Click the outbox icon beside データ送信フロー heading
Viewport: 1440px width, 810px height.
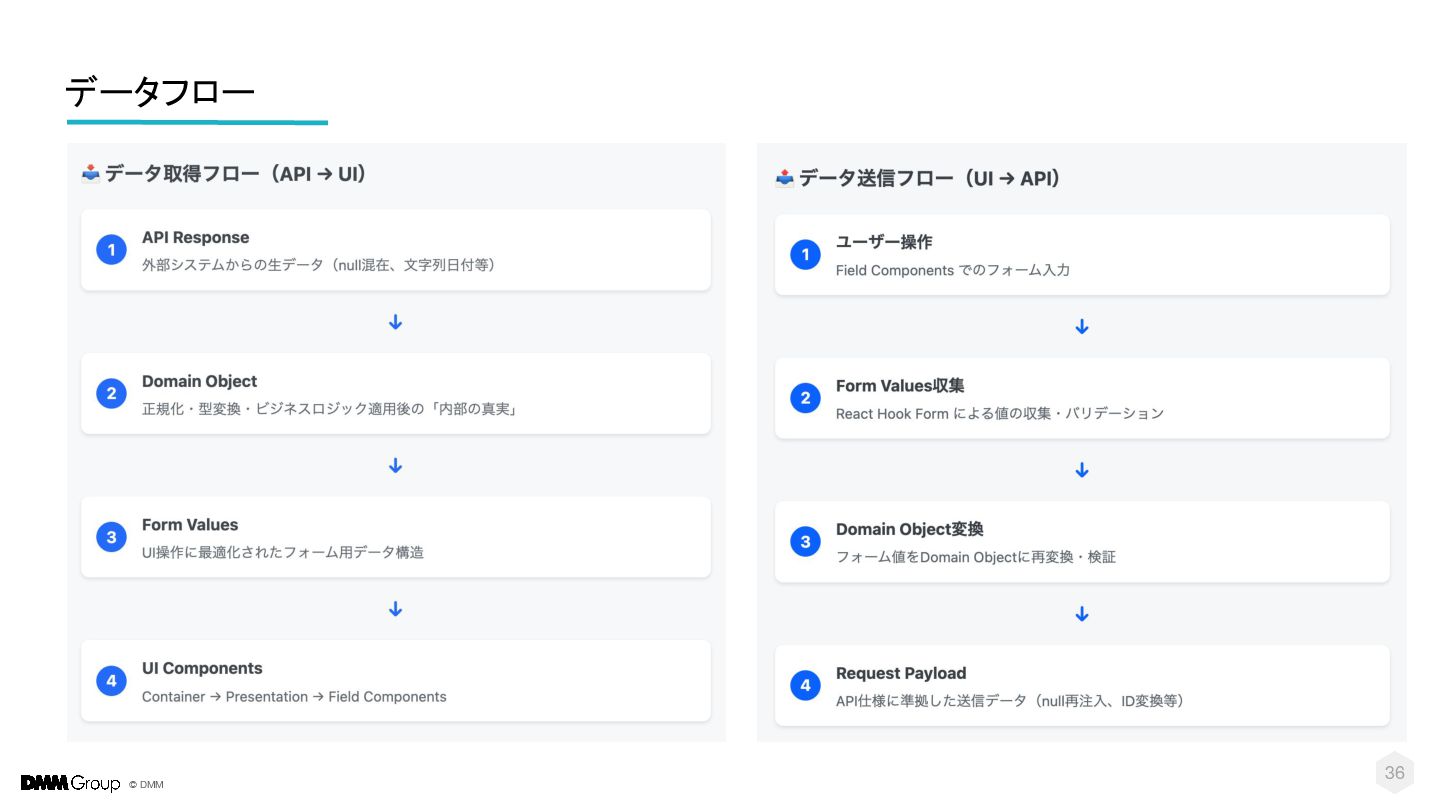[785, 179]
